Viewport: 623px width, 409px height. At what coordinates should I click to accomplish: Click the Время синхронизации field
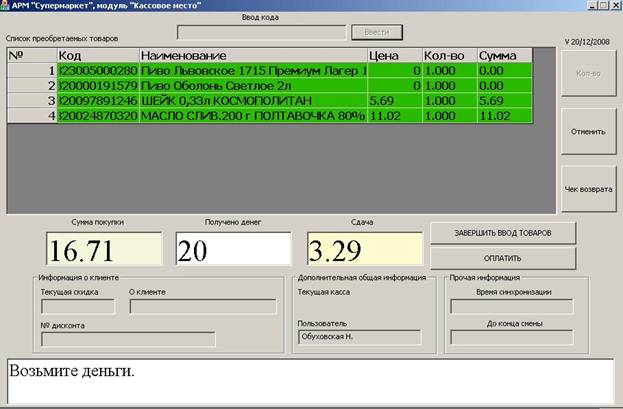(511, 307)
